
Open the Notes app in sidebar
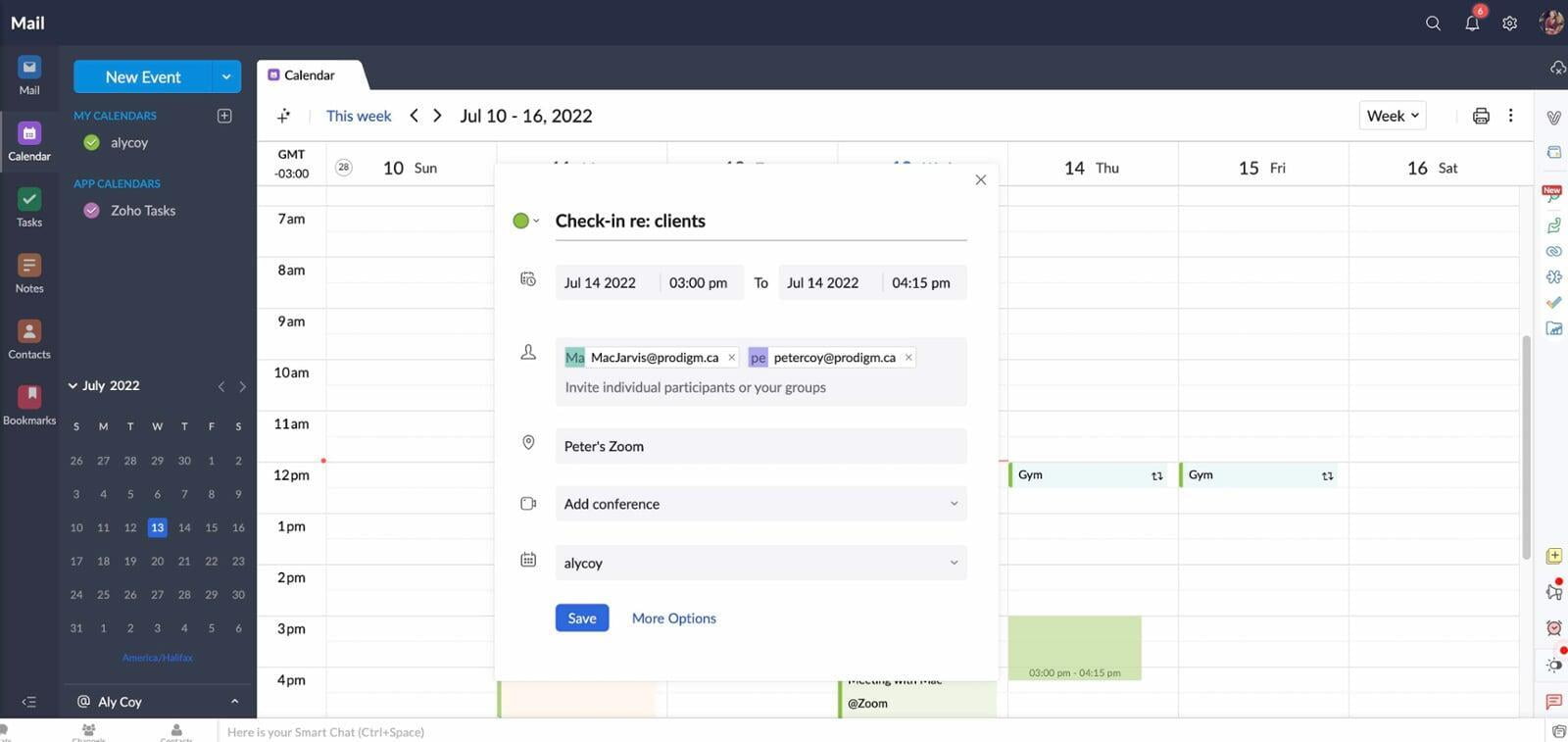coord(29,273)
